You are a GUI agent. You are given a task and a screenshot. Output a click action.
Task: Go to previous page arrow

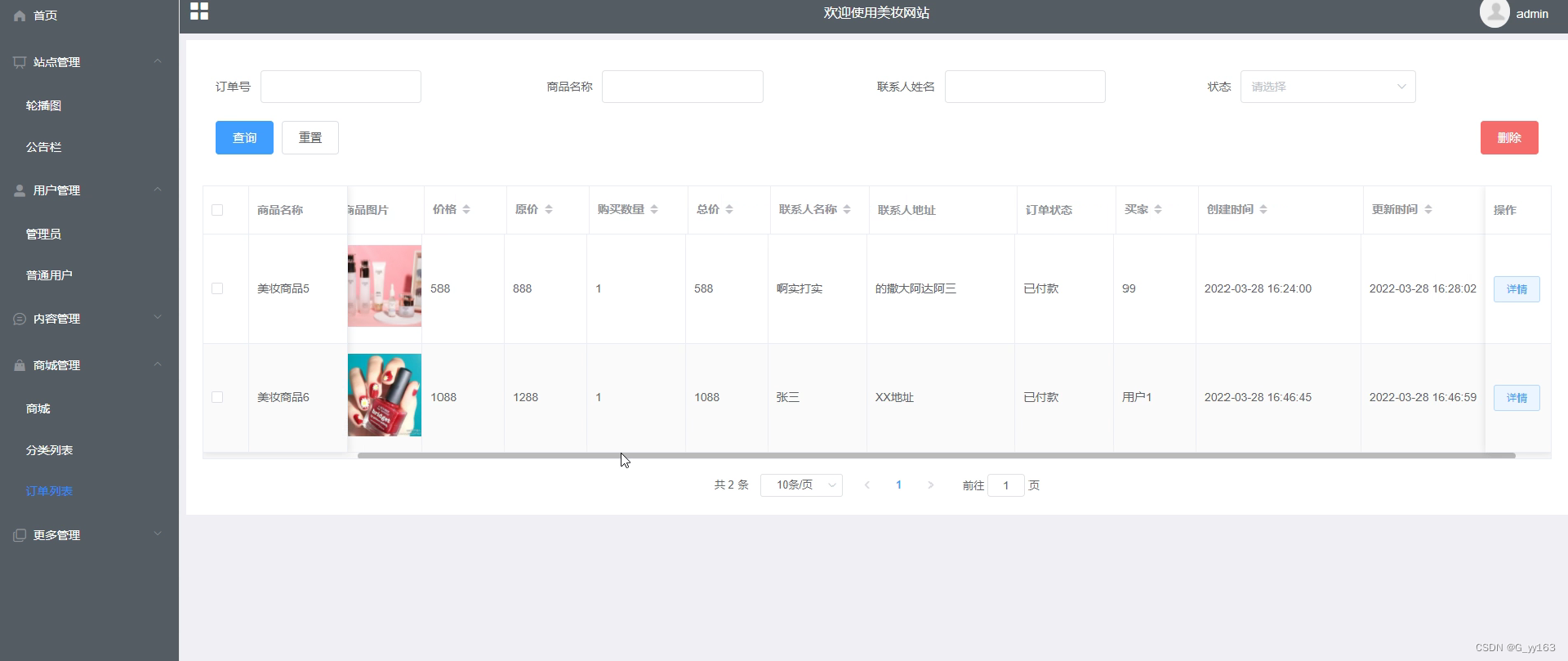(x=867, y=485)
